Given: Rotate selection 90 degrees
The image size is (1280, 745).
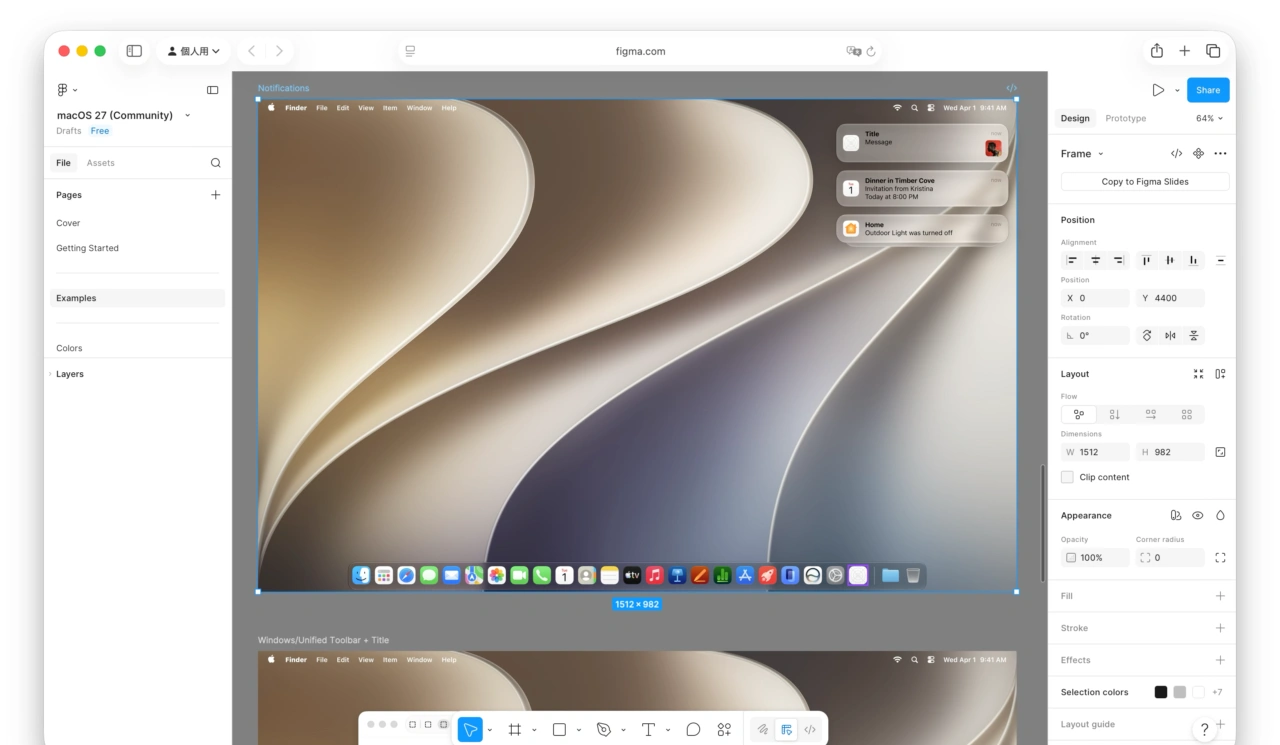Looking at the screenshot, I should pos(1147,336).
